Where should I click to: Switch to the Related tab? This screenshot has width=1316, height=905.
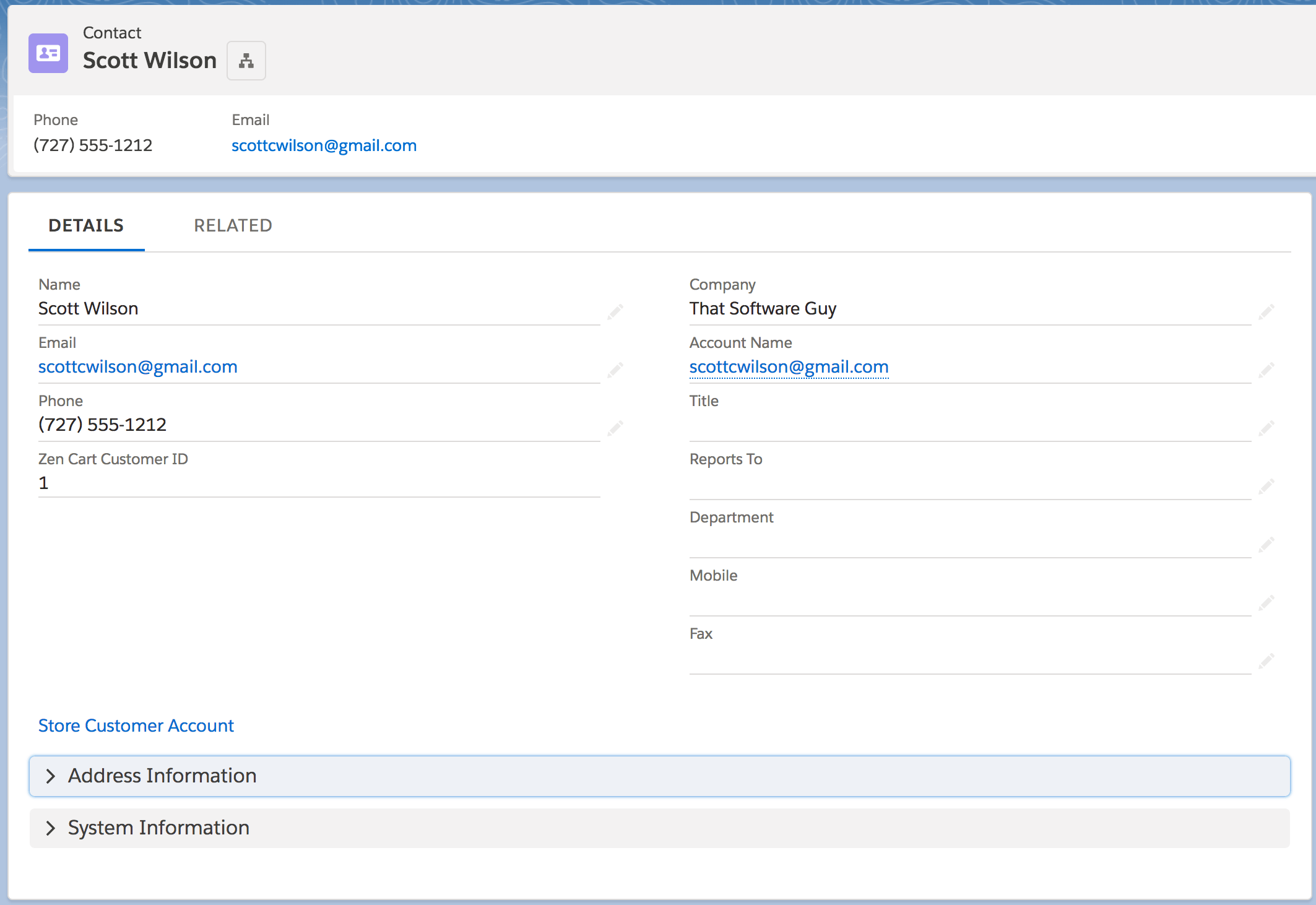pos(233,225)
